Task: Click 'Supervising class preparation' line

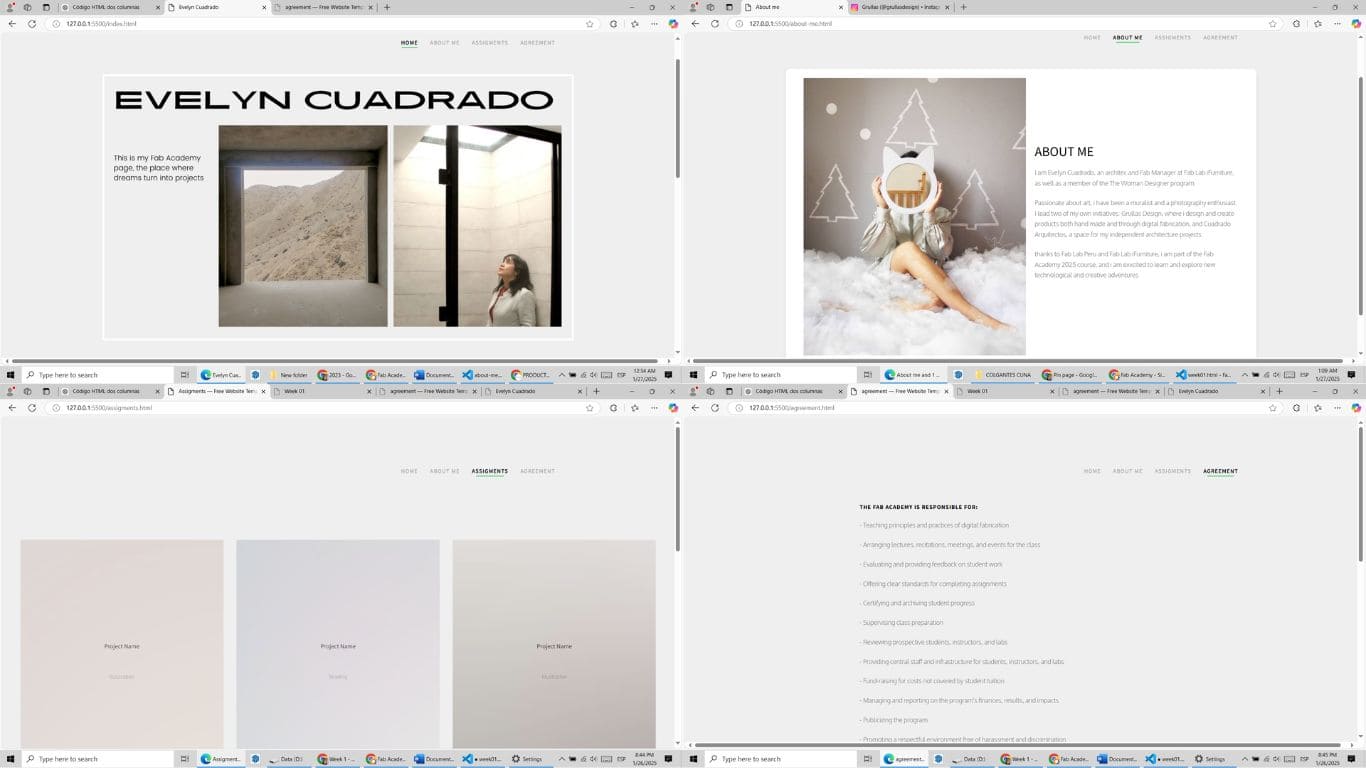Action: (x=901, y=623)
